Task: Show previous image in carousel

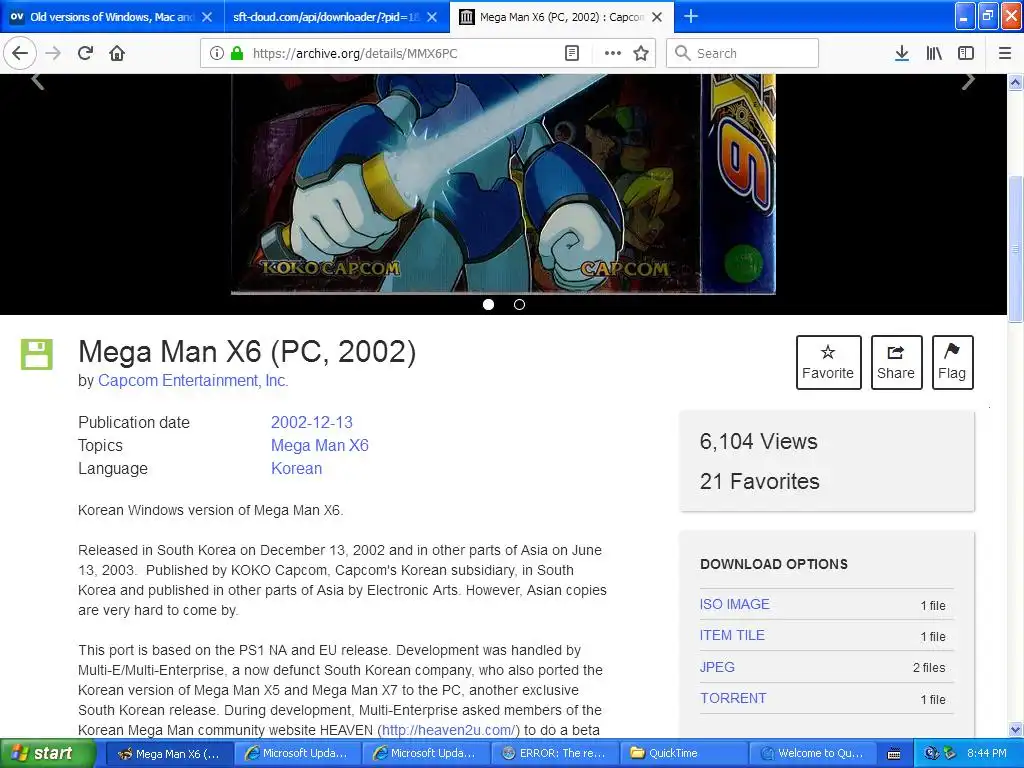Action: point(38,81)
